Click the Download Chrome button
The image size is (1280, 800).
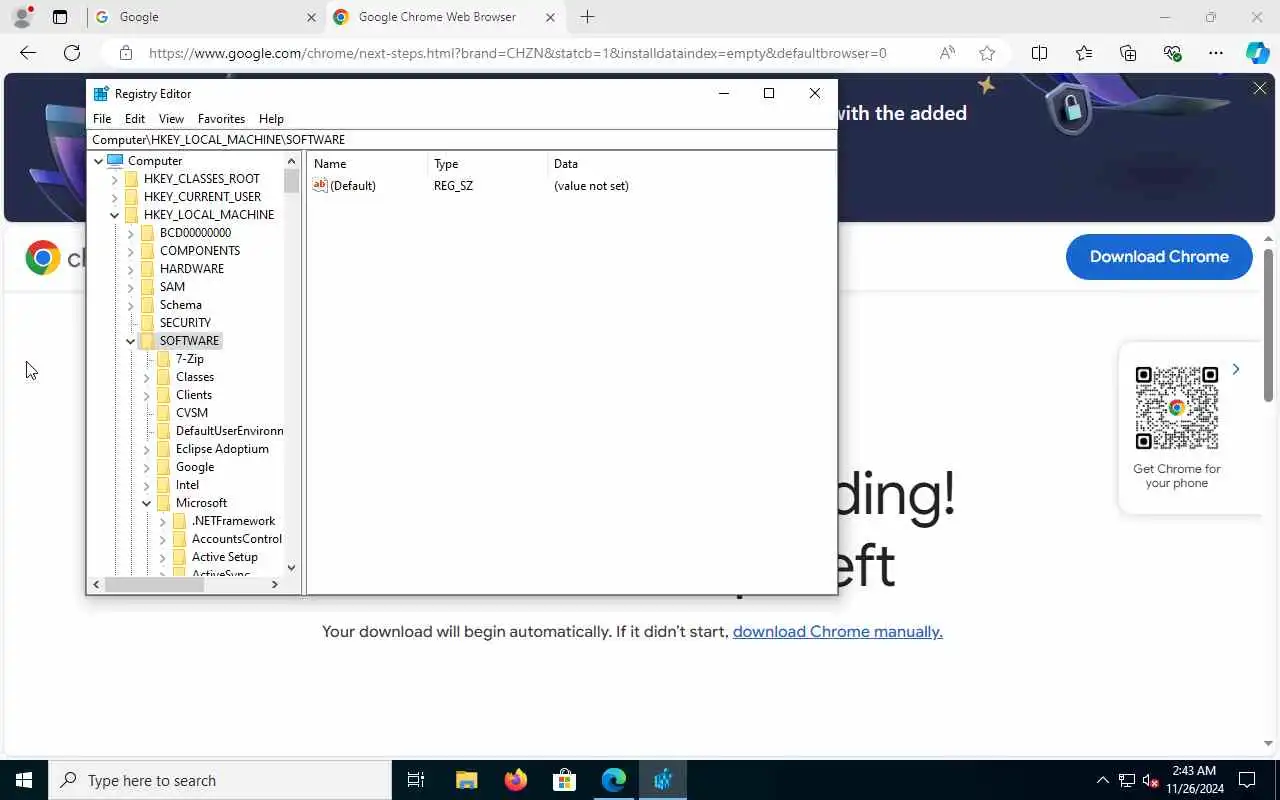click(x=1159, y=257)
